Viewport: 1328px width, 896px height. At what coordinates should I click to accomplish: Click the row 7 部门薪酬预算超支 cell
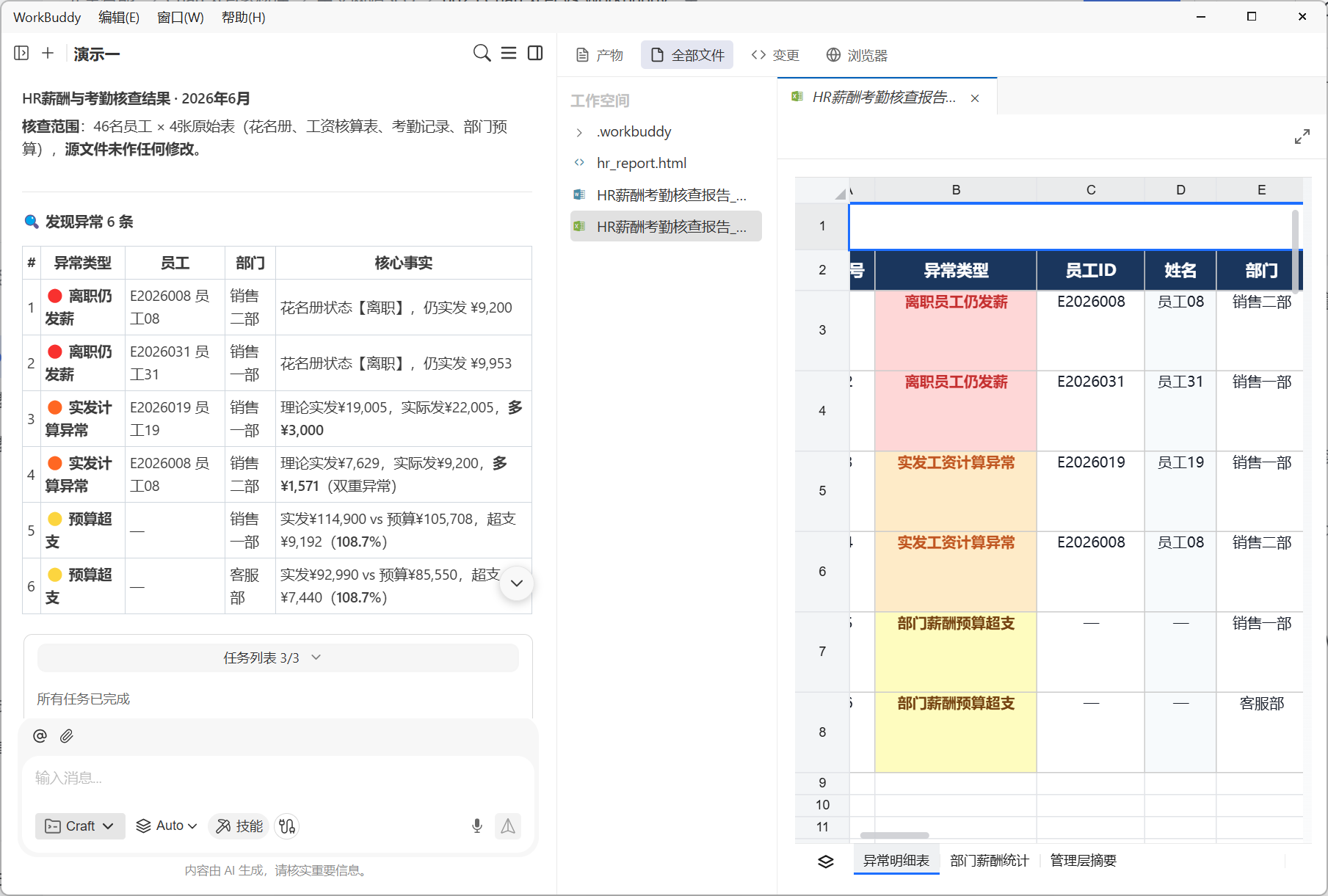point(956,652)
